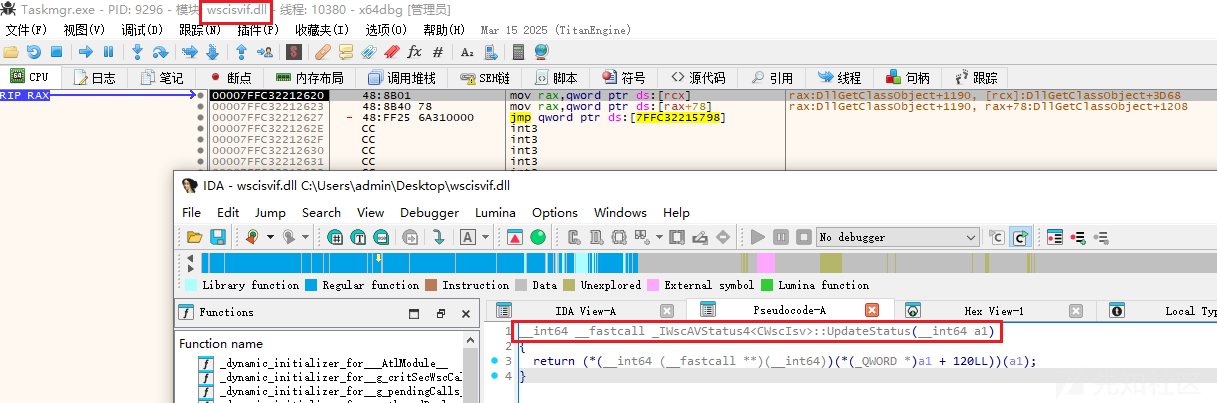The height and width of the screenshot is (403, 1217).
Task: Click x64dbg Patches bandage icon
Action: pos(322,51)
